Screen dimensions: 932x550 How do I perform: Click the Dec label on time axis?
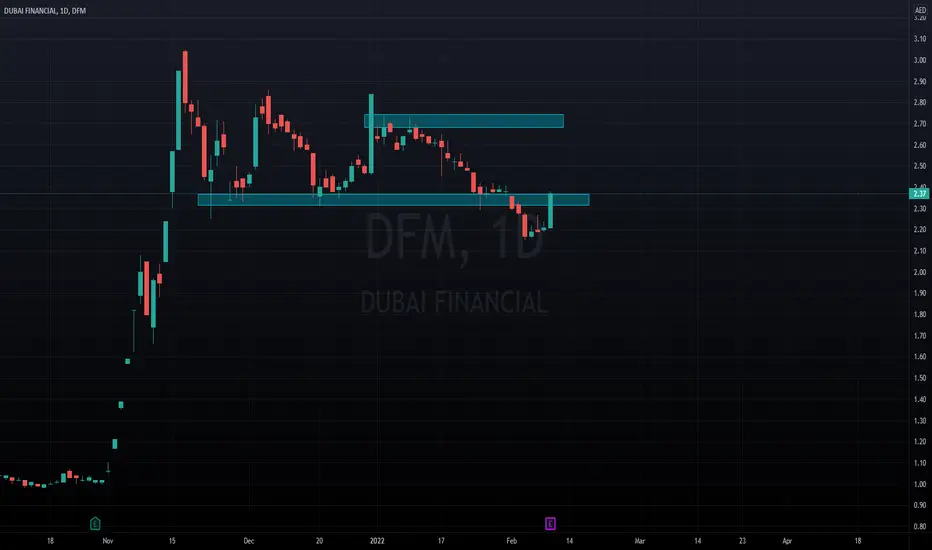248,541
